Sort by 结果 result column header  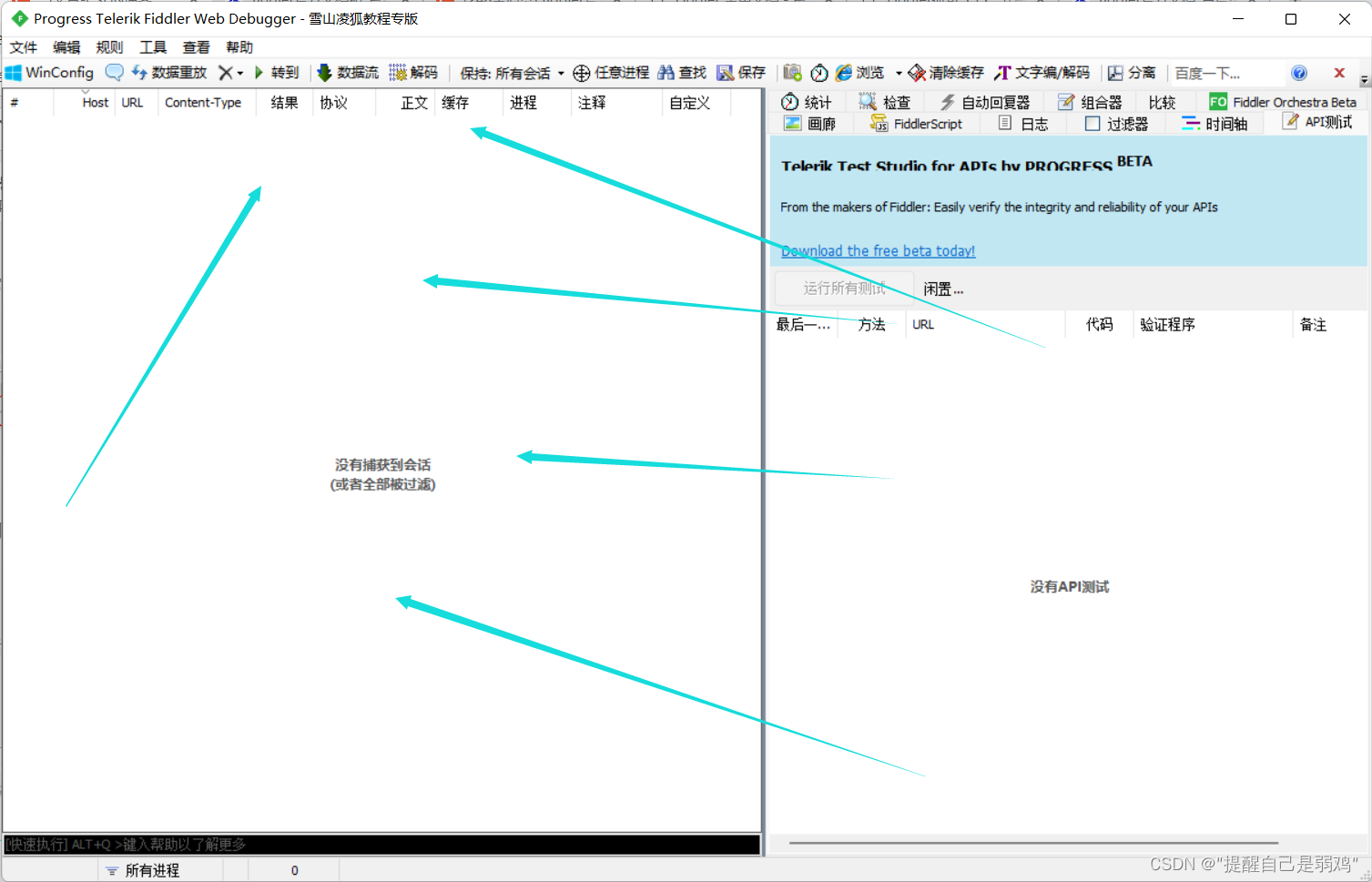coord(284,103)
